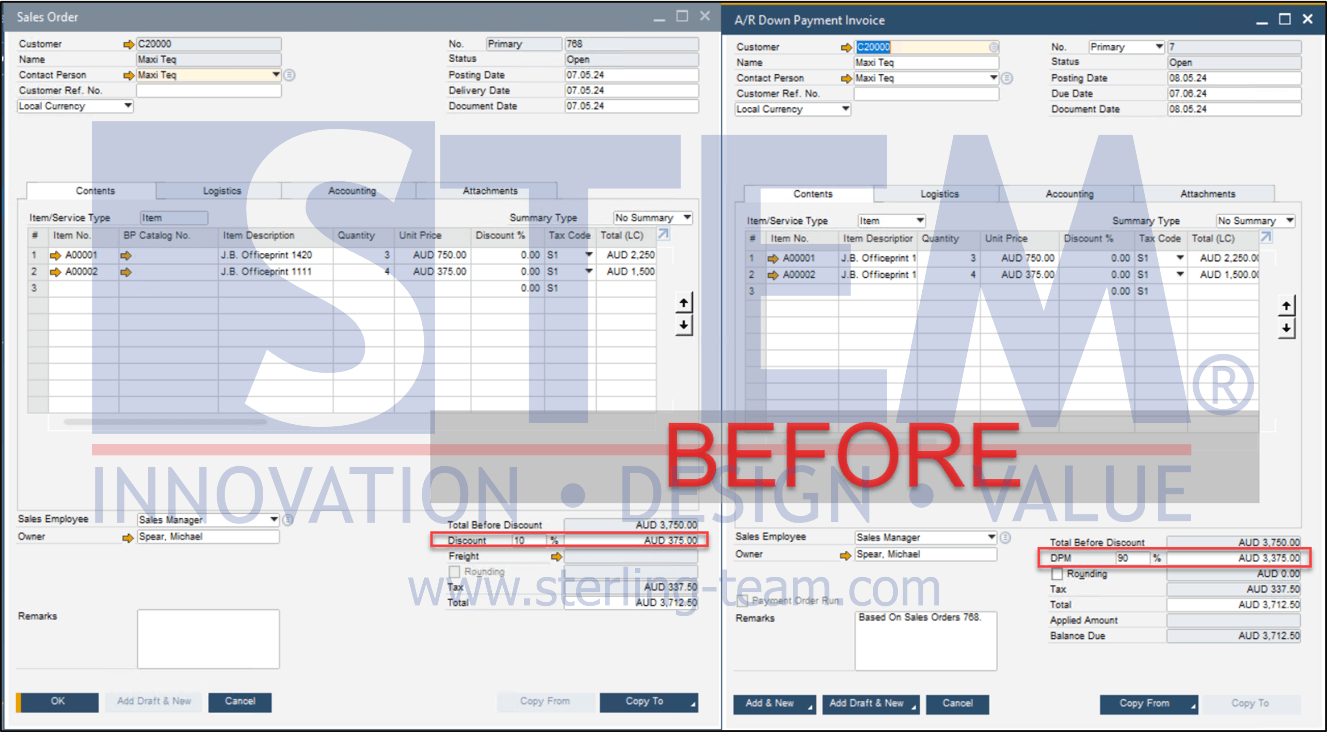Open Sales Employee dropdown in Sales Order
The image size is (1327, 732).
tap(275, 520)
